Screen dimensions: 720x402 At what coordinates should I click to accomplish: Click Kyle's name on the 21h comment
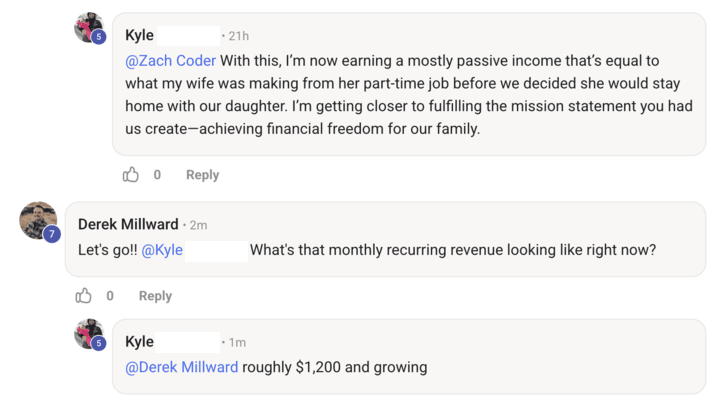[x=140, y=35]
